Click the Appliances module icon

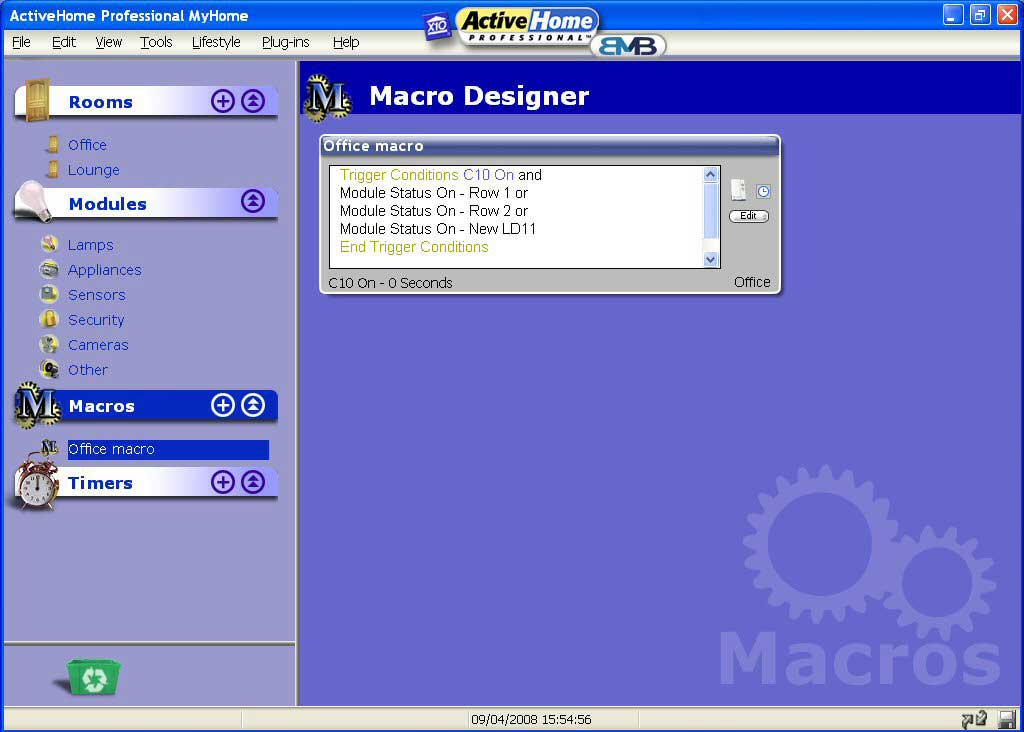click(49, 270)
